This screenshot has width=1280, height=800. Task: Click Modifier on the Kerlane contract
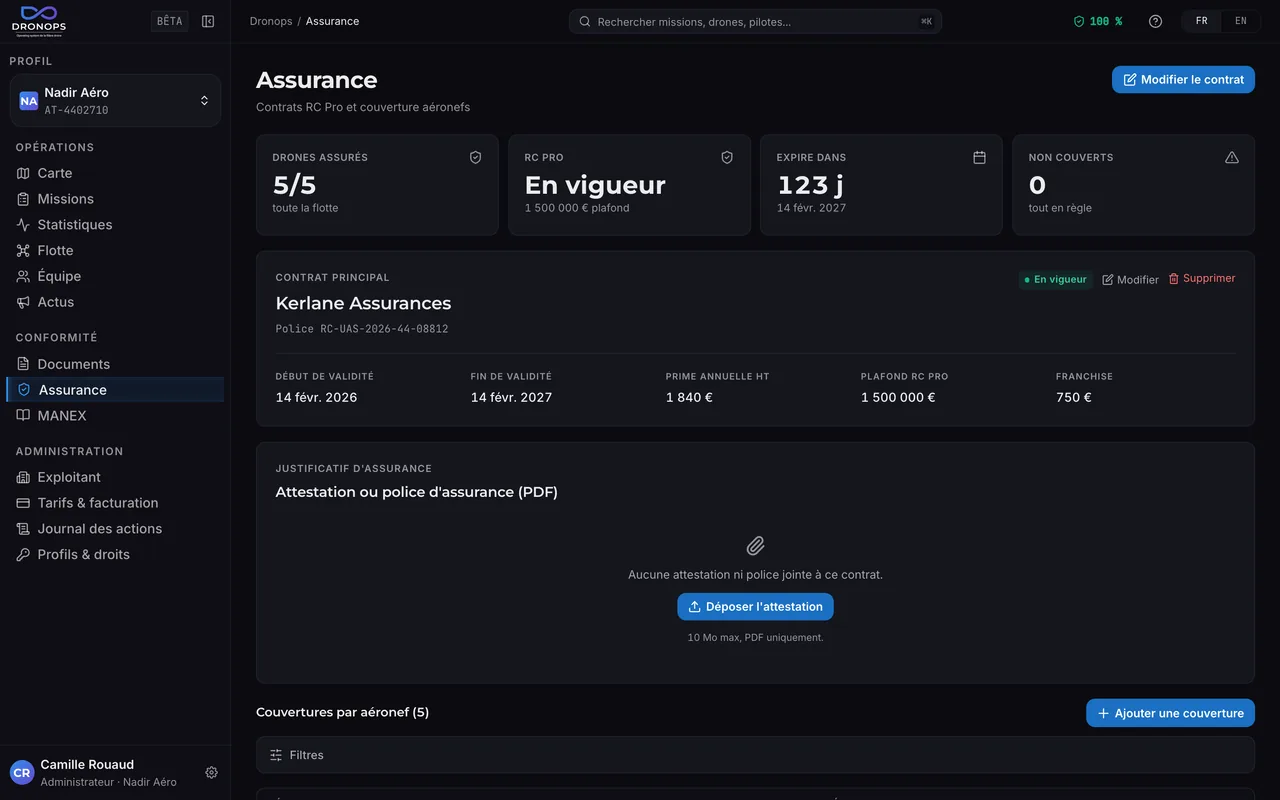pyautogui.click(x=1130, y=280)
